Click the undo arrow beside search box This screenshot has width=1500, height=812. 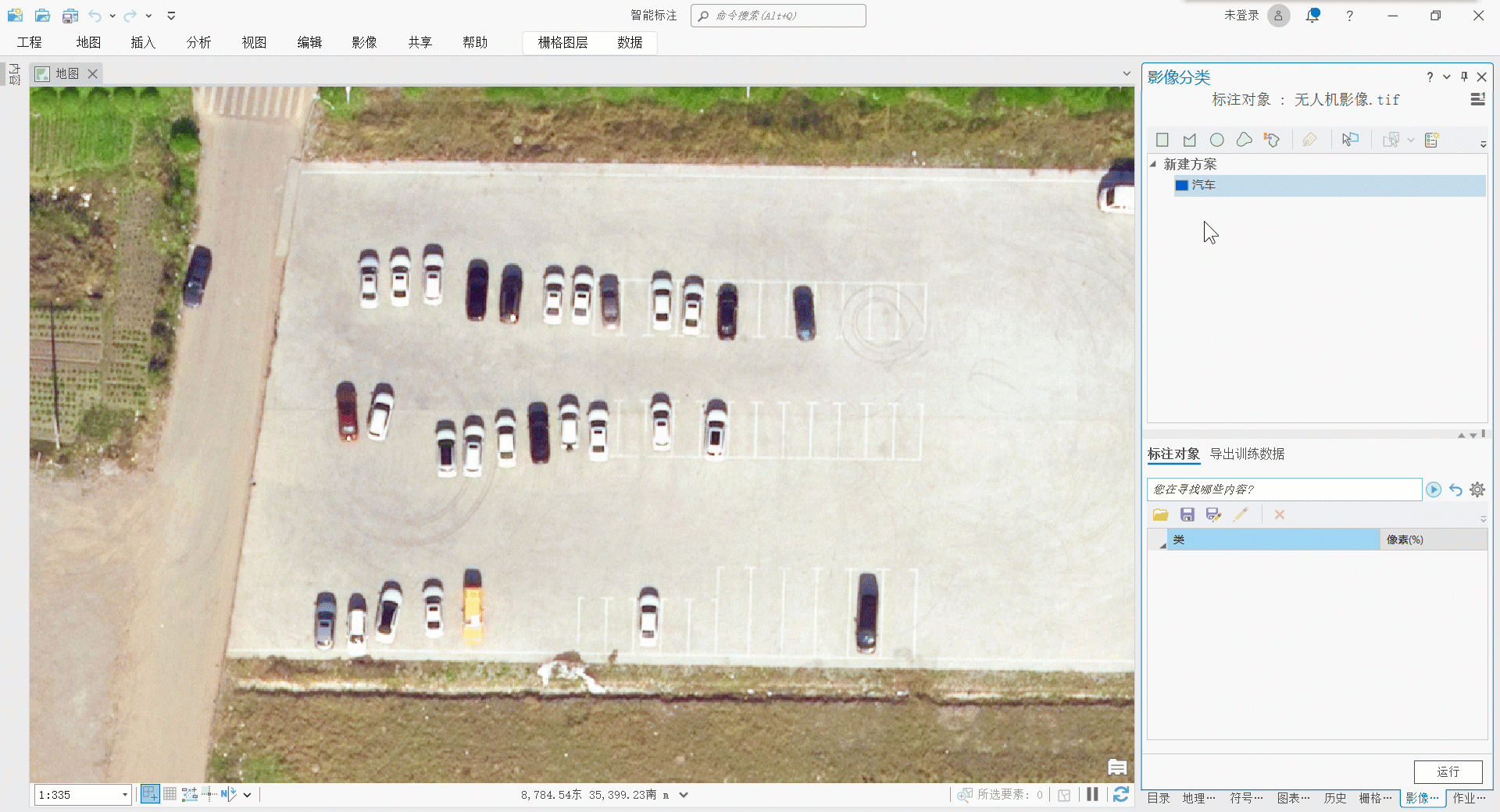coord(1455,490)
